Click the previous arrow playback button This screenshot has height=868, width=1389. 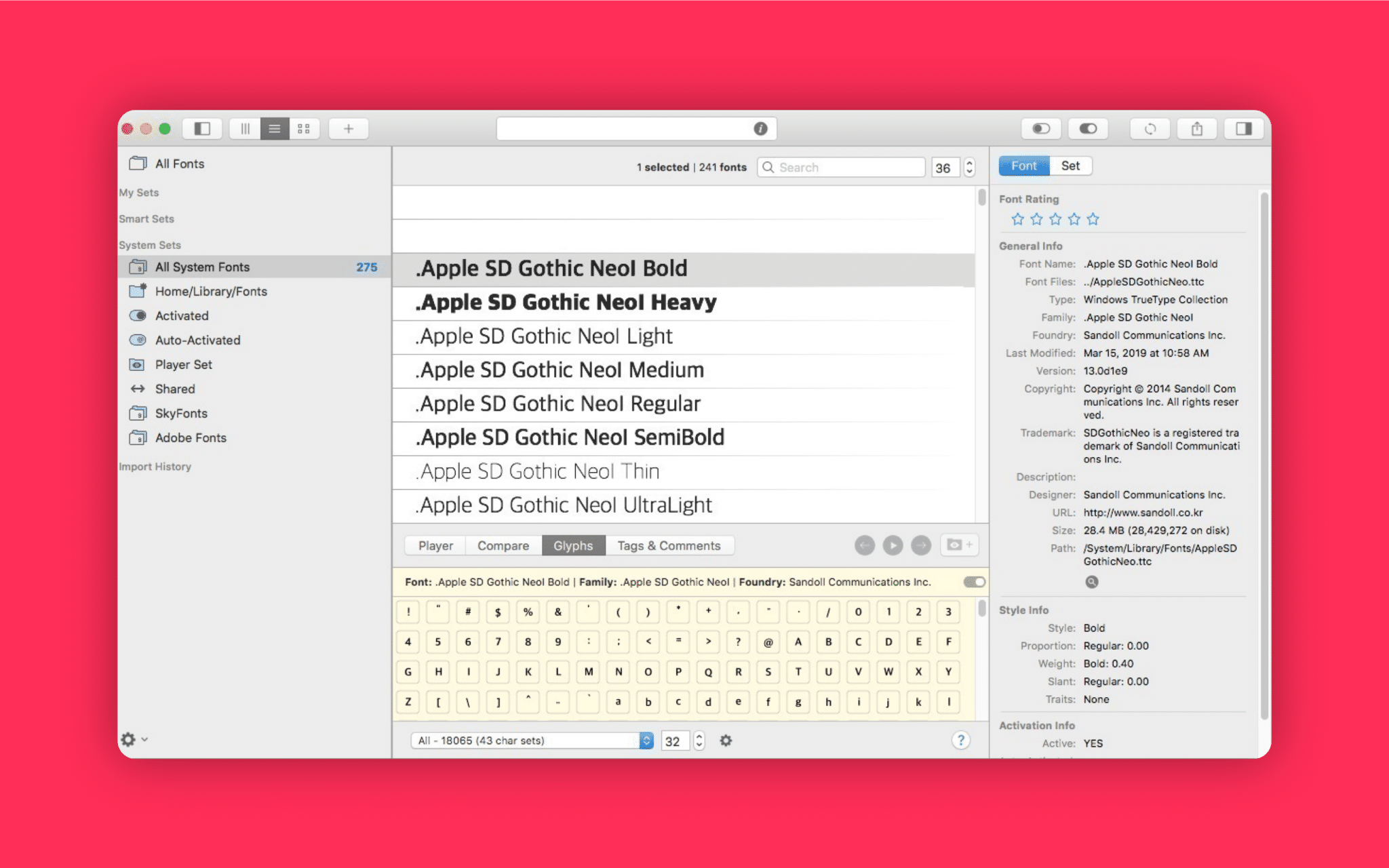(x=865, y=545)
